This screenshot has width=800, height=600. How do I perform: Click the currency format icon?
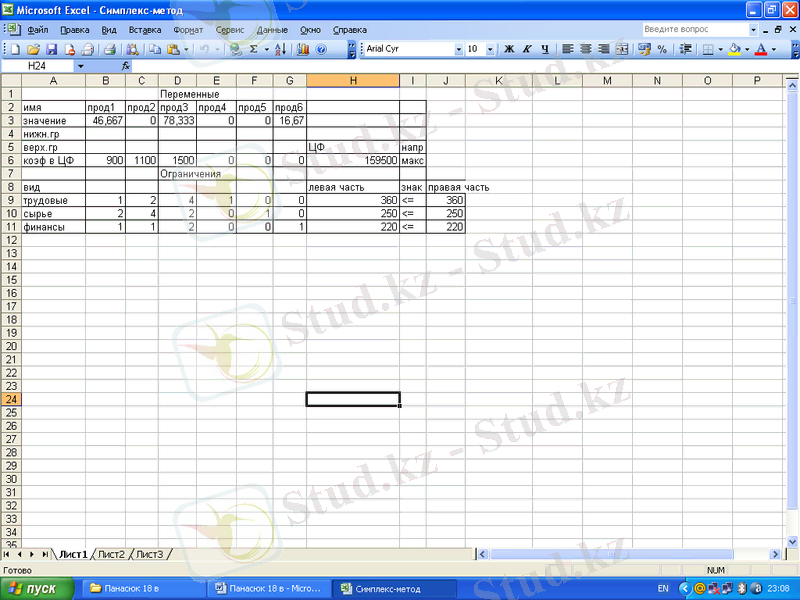(x=644, y=49)
